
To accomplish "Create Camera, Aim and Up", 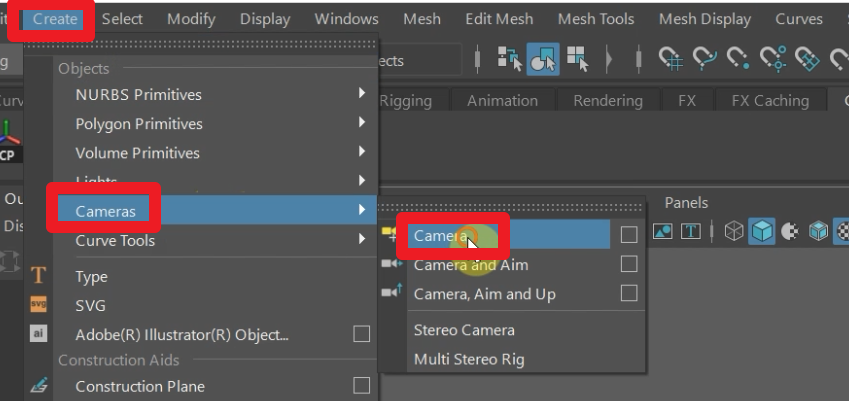I will (484, 294).
